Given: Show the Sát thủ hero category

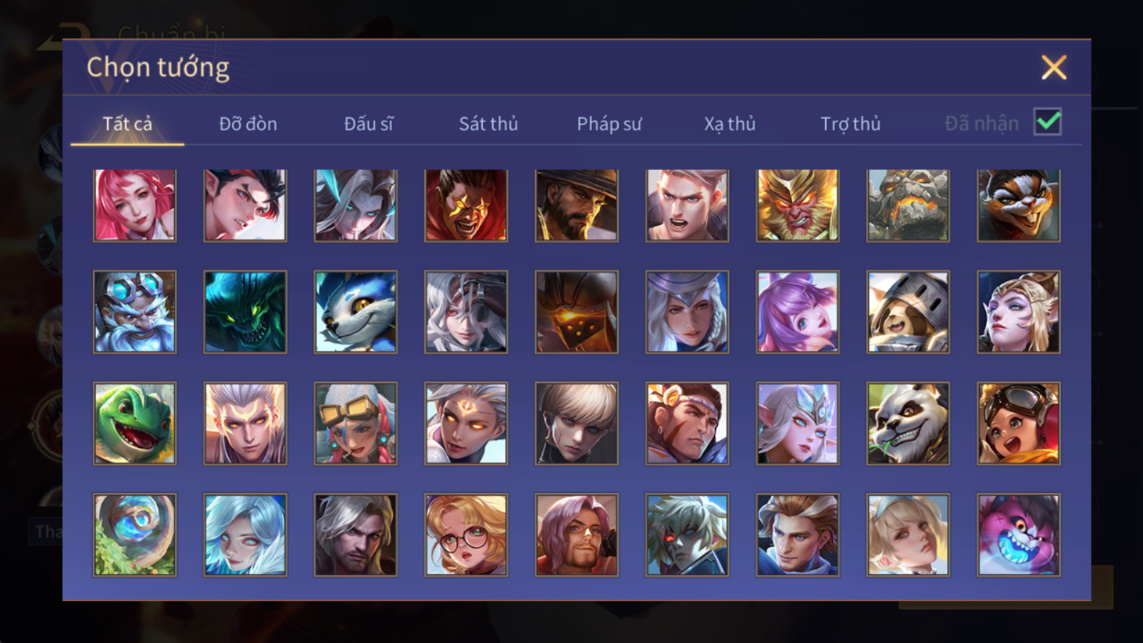Looking at the screenshot, I should [x=488, y=124].
